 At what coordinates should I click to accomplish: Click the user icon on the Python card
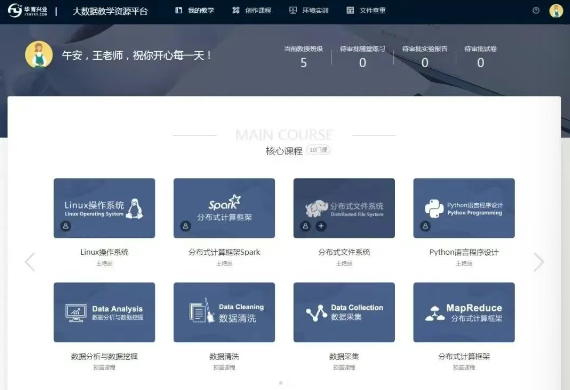coord(425,226)
